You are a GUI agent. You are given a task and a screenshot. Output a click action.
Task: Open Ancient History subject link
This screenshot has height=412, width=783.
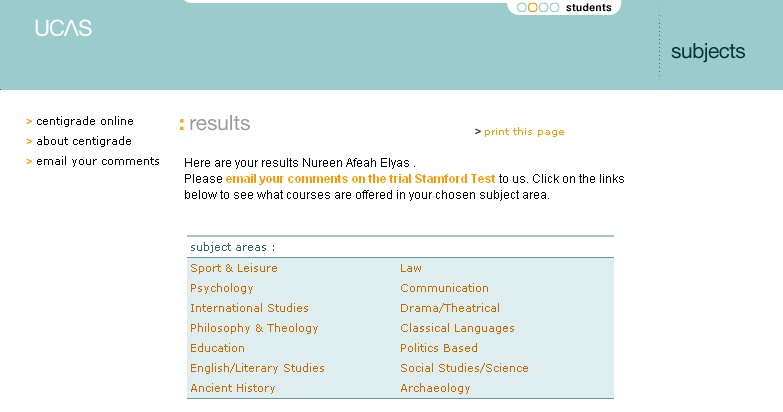point(232,388)
